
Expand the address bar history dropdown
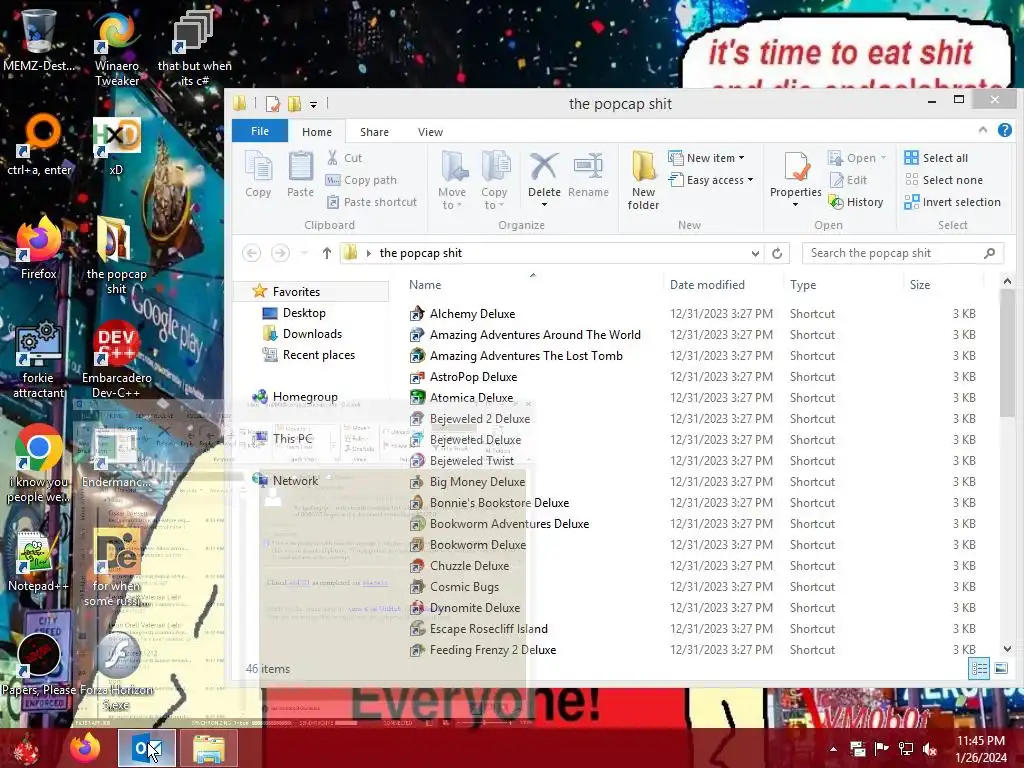(755, 253)
